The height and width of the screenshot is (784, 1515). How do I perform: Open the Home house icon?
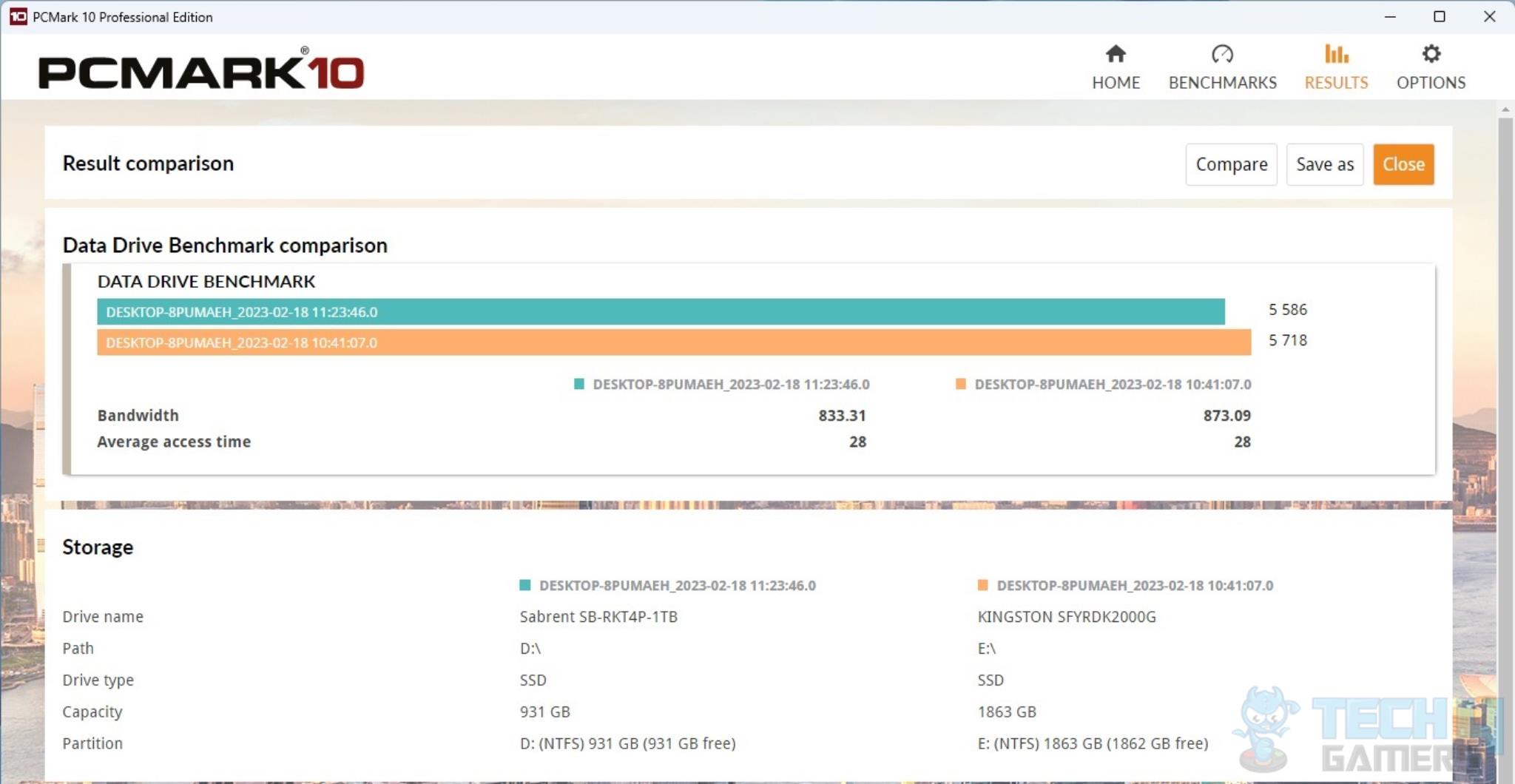click(1116, 54)
